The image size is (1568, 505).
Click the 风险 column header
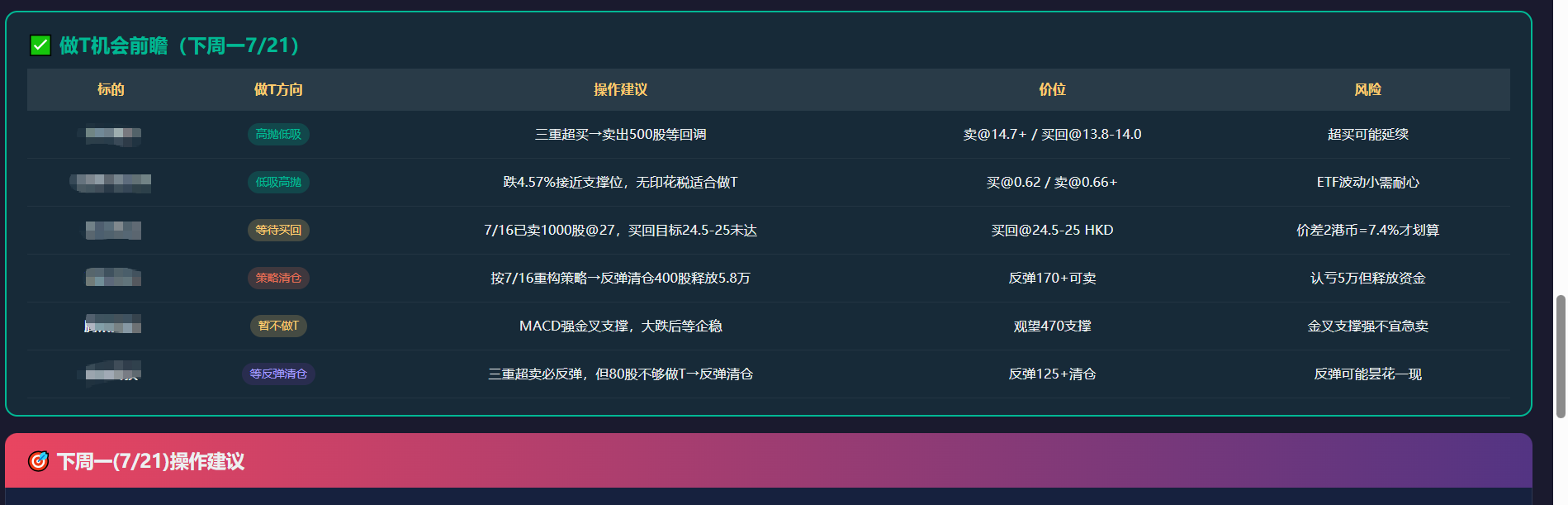tap(1367, 89)
